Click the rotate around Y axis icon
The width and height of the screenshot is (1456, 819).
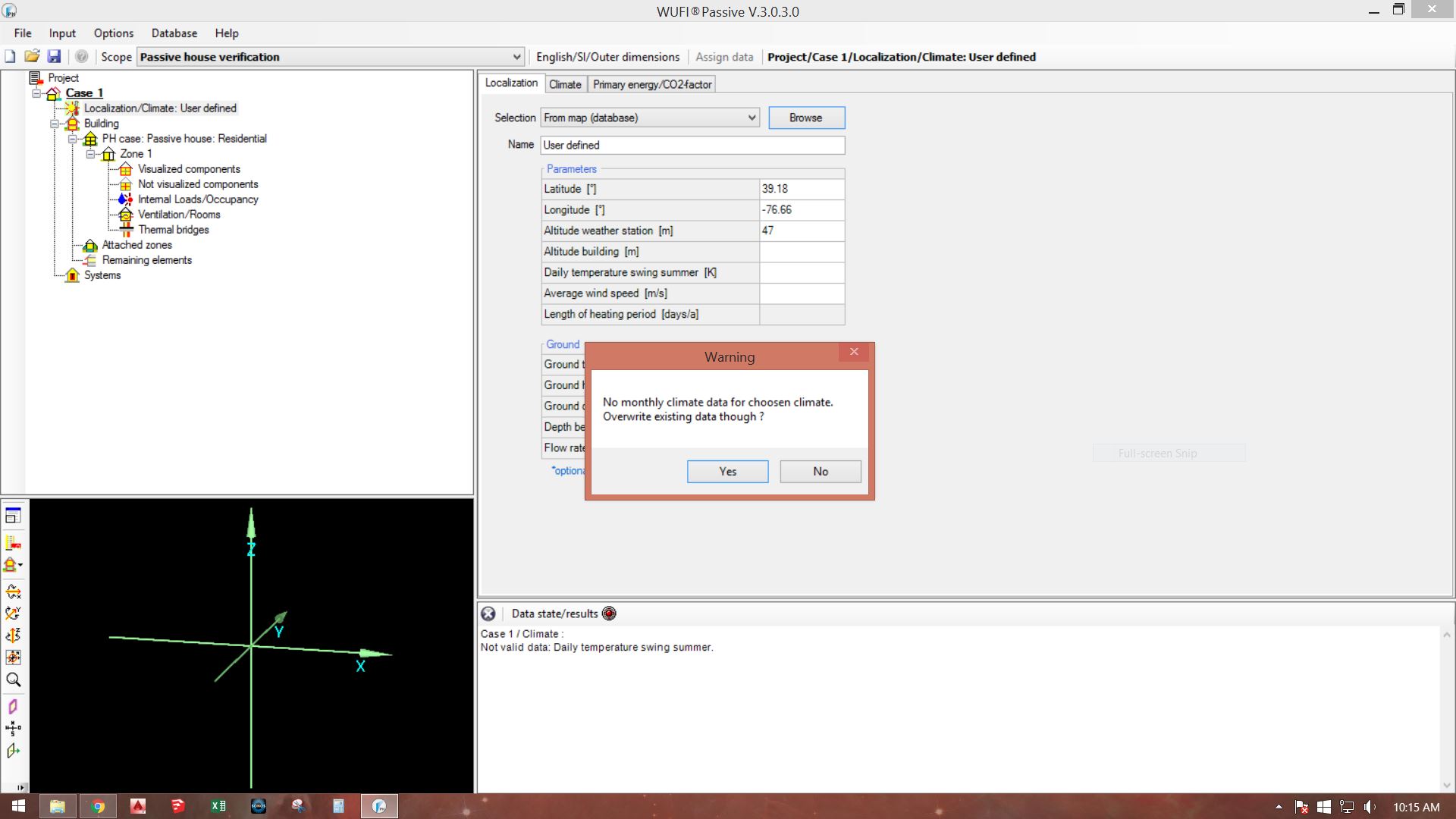click(x=13, y=613)
